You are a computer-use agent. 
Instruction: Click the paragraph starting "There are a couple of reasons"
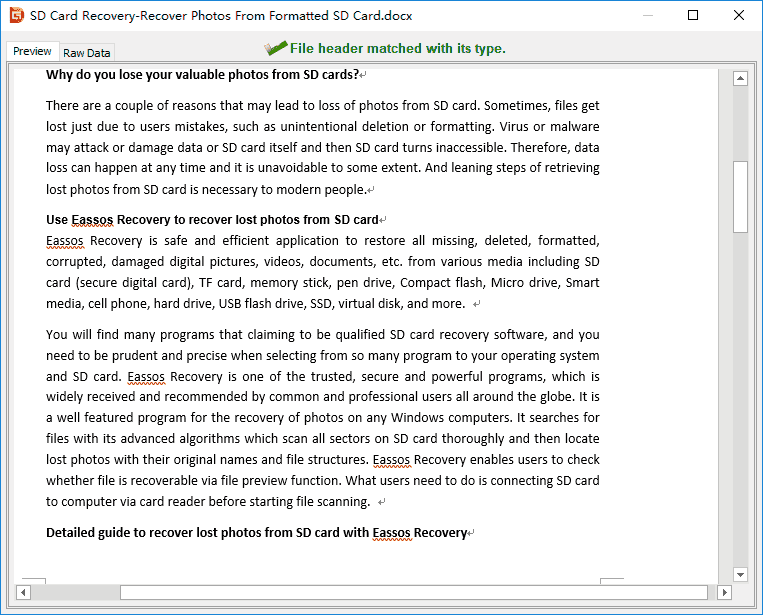click(322, 147)
